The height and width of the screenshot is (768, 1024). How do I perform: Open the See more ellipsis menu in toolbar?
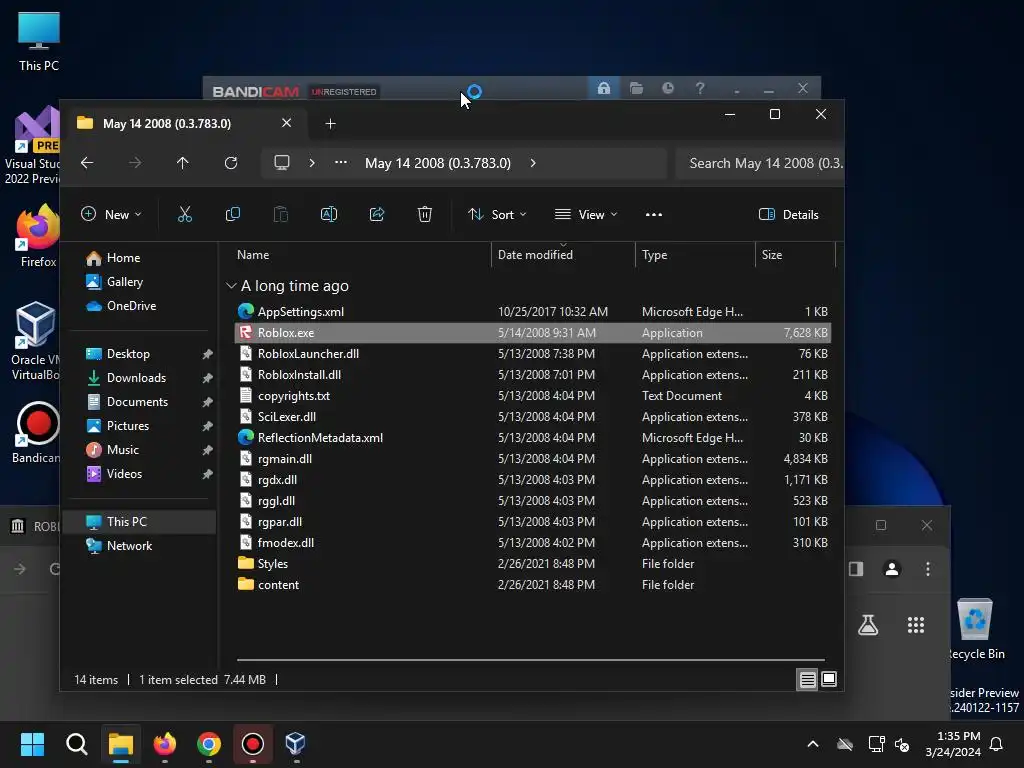tap(654, 214)
